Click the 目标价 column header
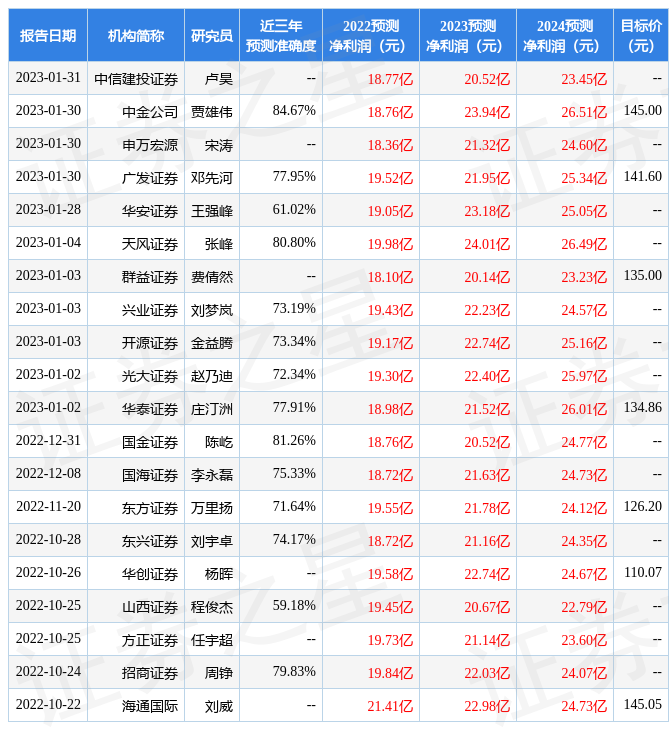This screenshot has width=669, height=730. point(641,35)
